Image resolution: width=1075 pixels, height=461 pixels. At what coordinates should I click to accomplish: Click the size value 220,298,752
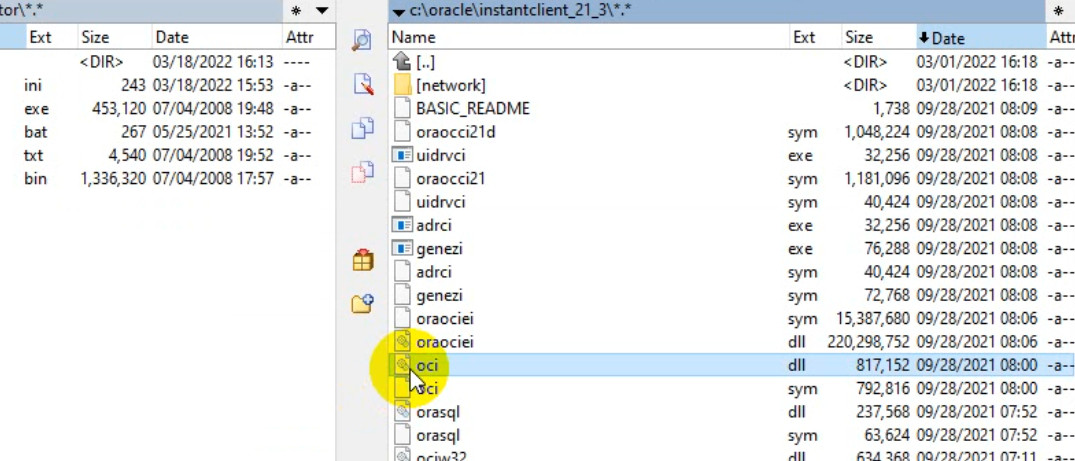click(x=869, y=342)
